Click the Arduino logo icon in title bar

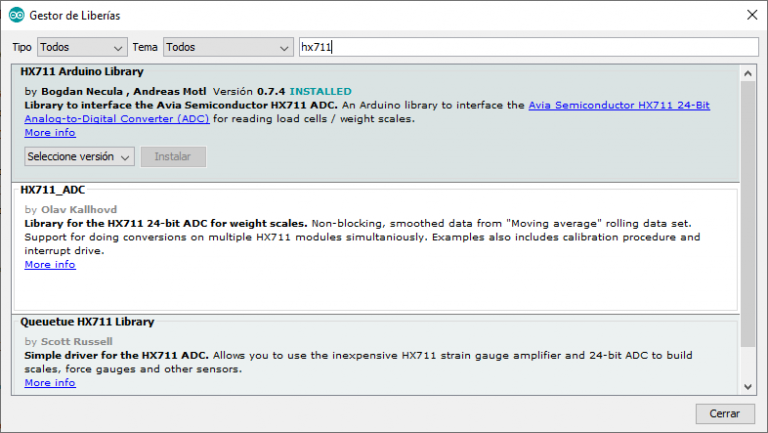16,15
